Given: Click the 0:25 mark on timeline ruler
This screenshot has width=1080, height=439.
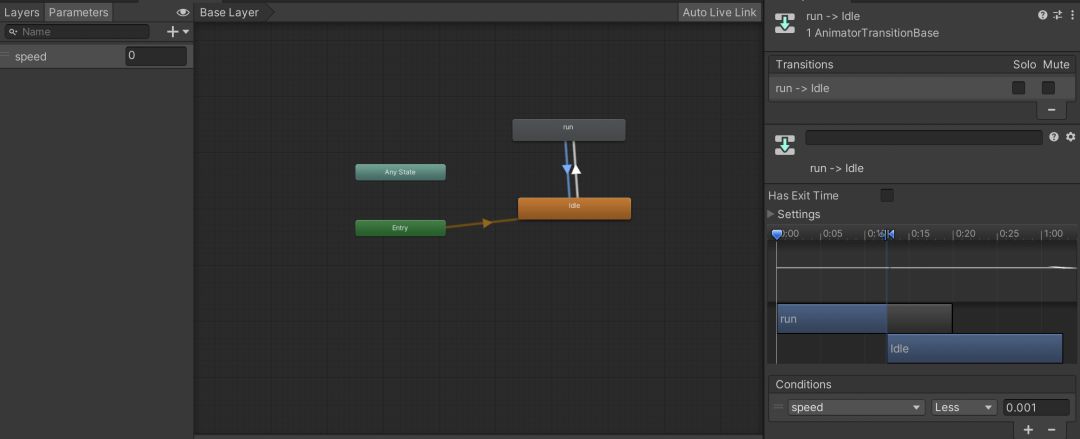Looking at the screenshot, I should click(1009, 234).
